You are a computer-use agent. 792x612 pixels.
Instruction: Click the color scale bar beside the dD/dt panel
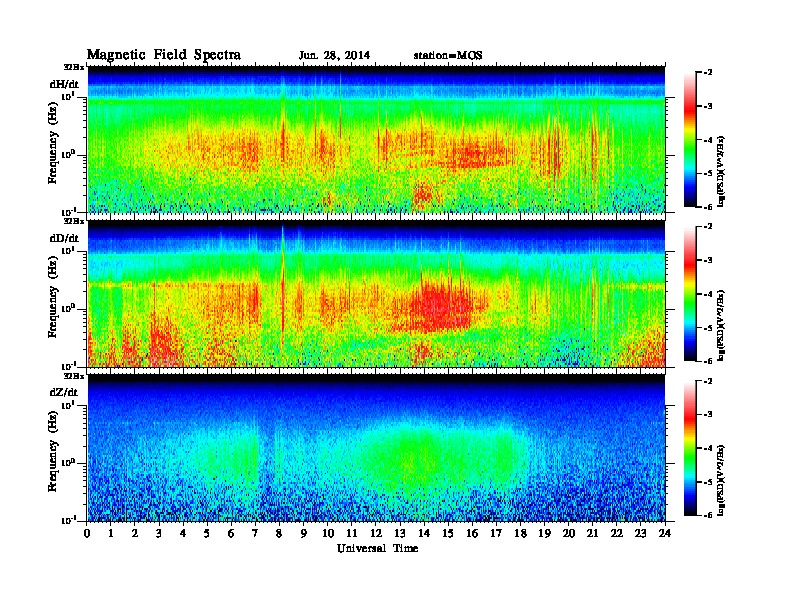click(689, 294)
